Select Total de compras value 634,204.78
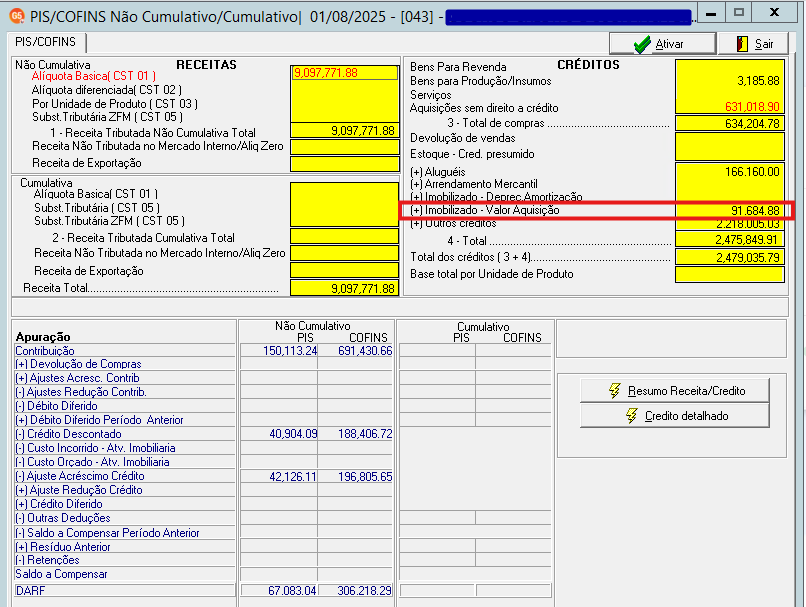The image size is (806, 607). (730, 123)
